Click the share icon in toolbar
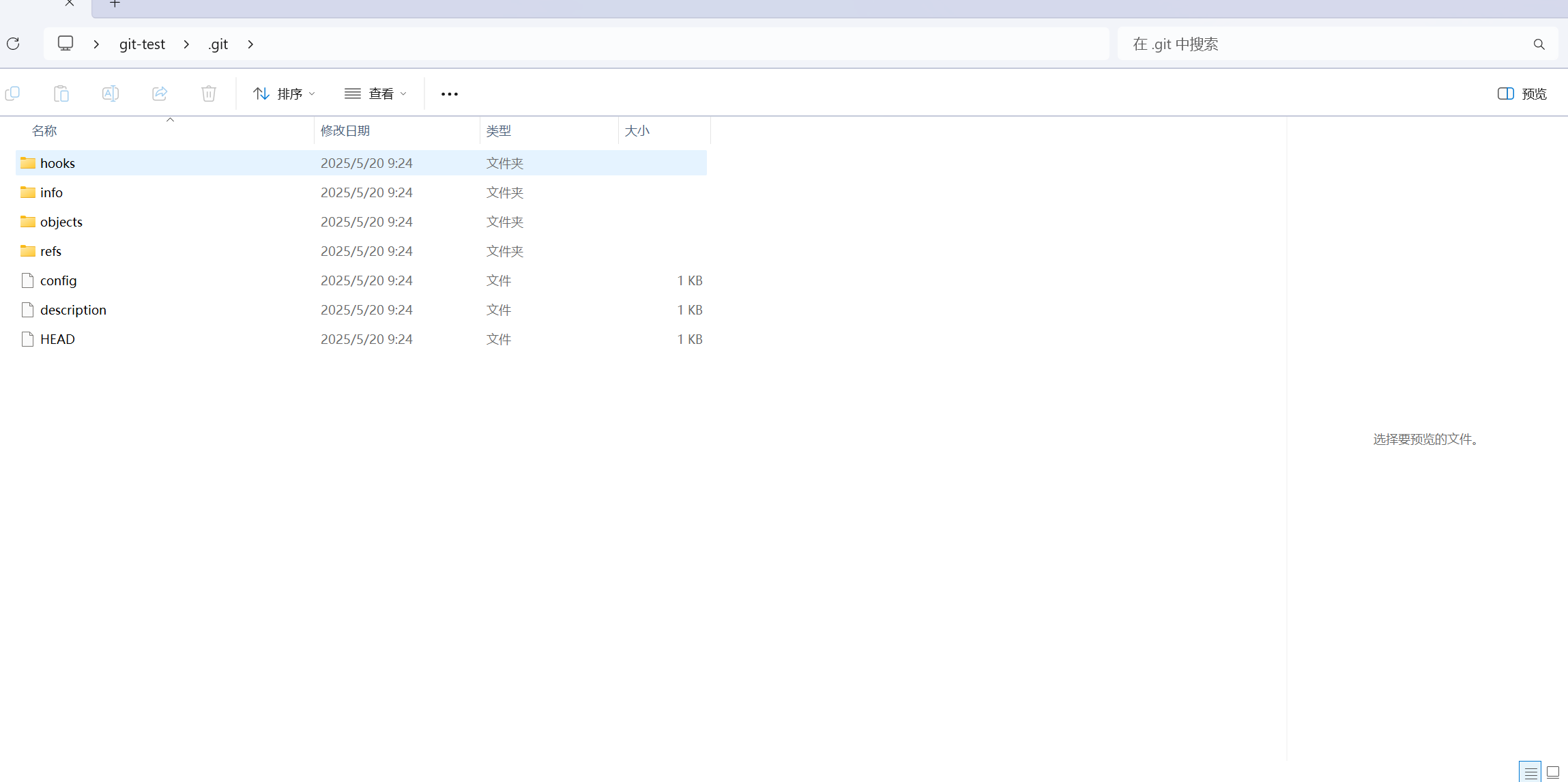 tap(160, 93)
